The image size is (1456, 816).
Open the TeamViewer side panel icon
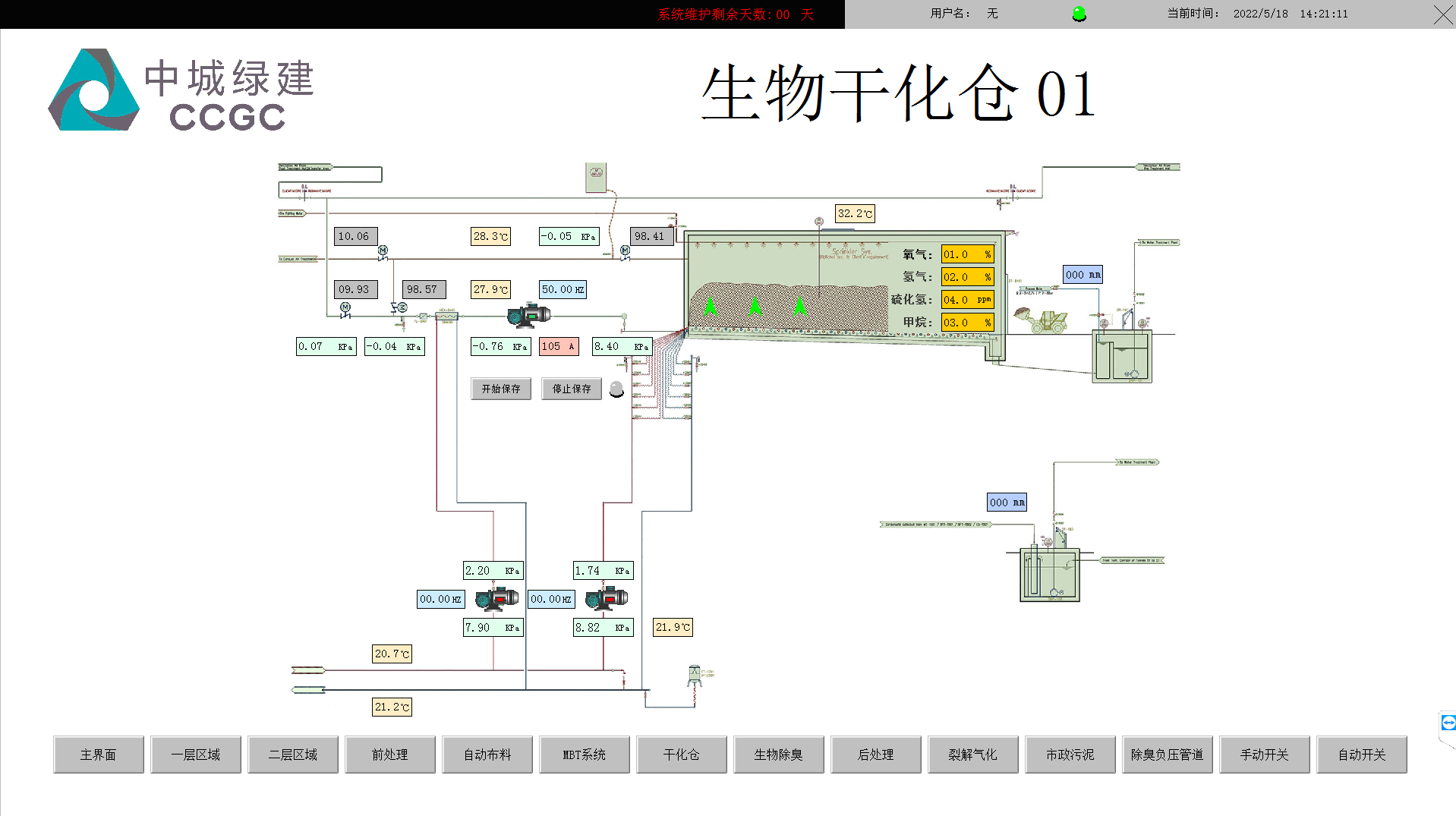click(1448, 723)
